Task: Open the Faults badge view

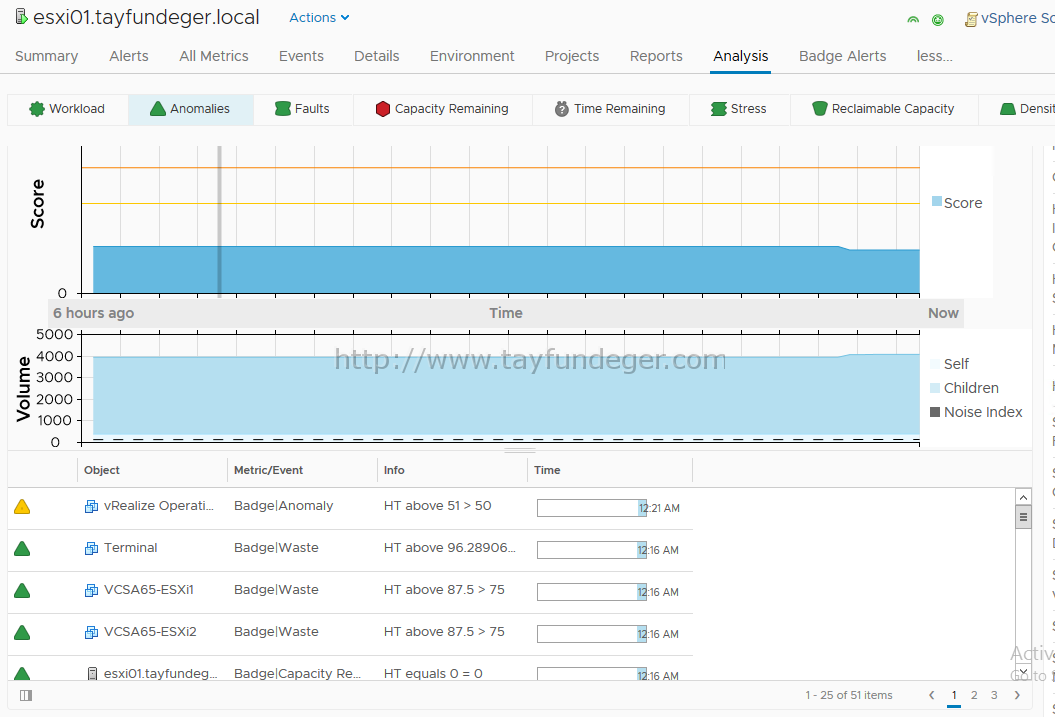Action: click(303, 109)
